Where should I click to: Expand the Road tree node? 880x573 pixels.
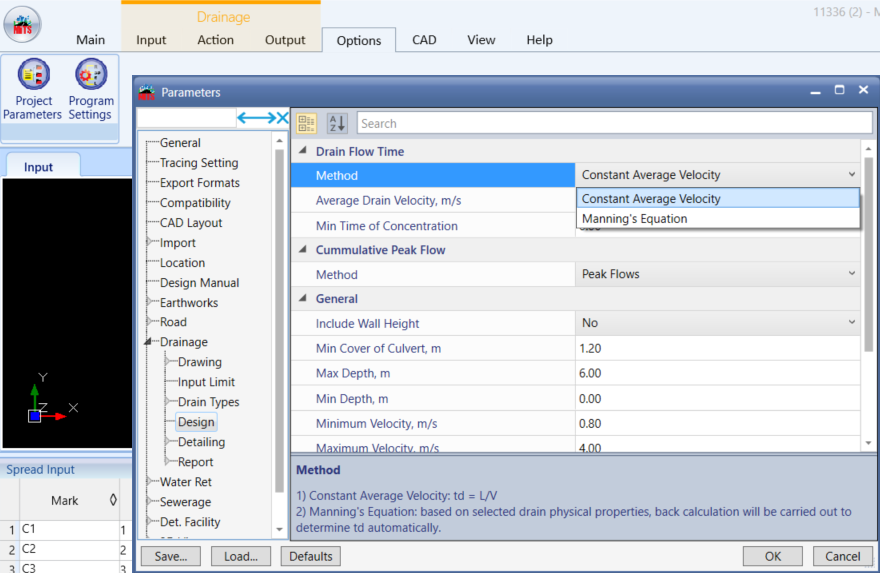tap(149, 322)
